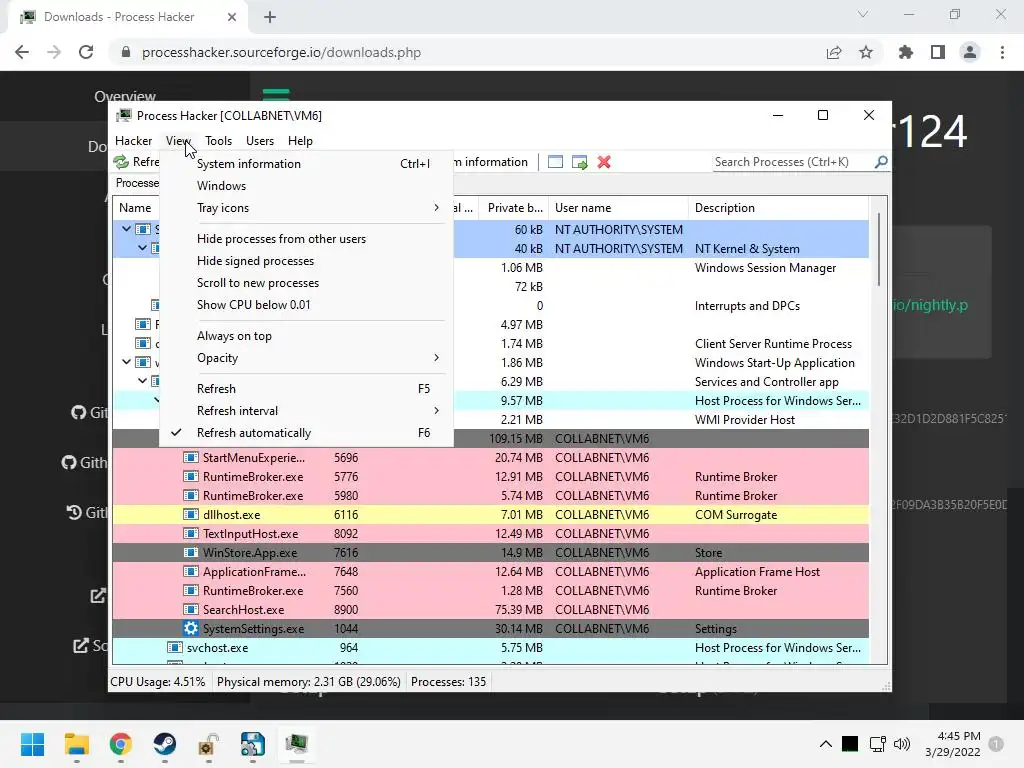This screenshot has height=768, width=1024.
Task: Collapse the second-level System tree node
Action: point(142,248)
